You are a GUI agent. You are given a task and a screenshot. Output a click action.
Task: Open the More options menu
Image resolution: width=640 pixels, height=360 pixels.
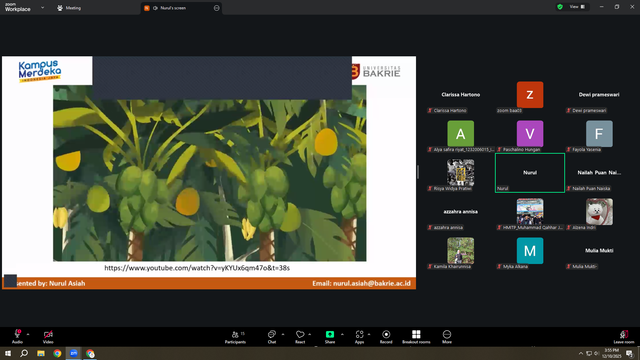(x=447, y=337)
